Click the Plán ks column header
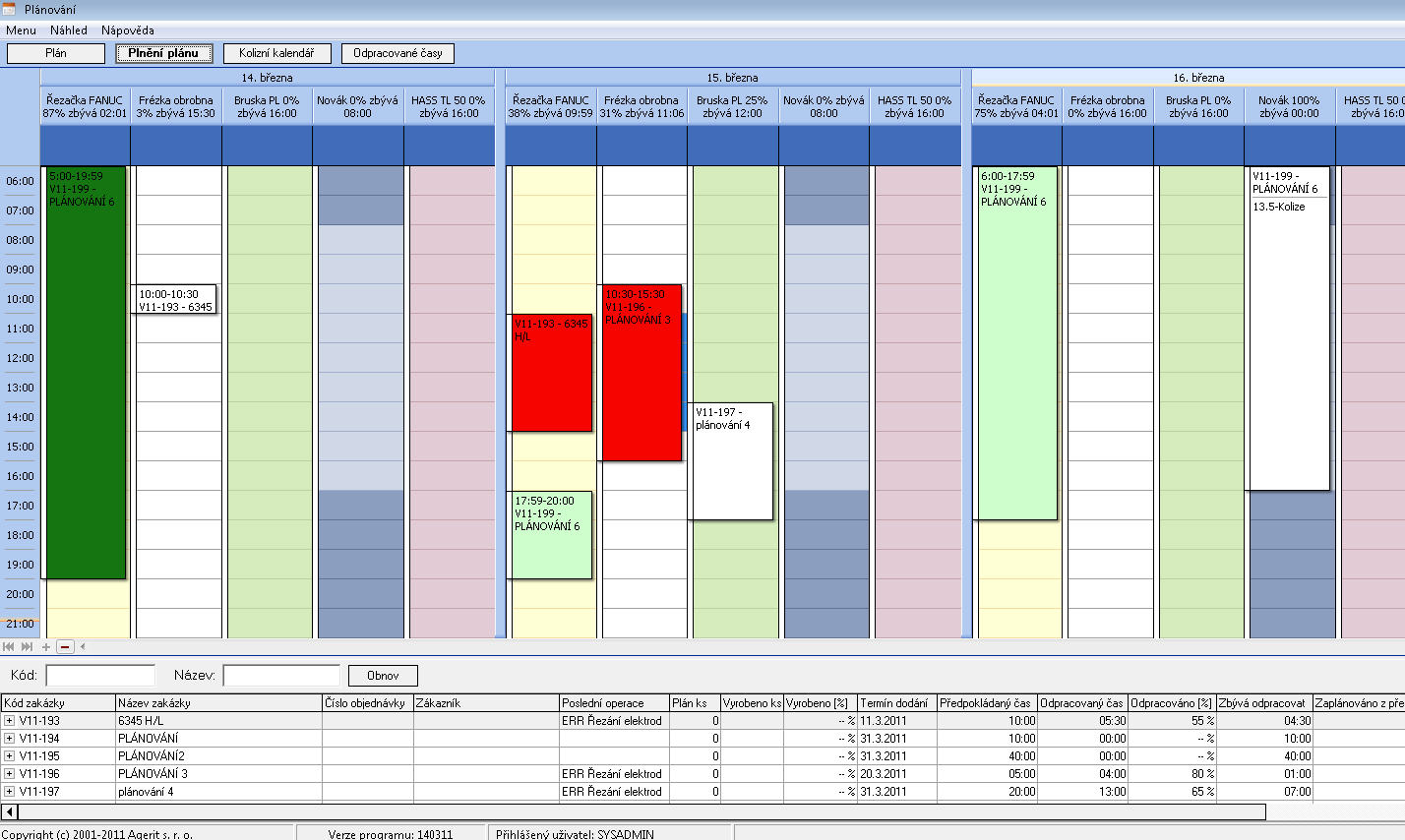The image size is (1405, 840). [694, 703]
